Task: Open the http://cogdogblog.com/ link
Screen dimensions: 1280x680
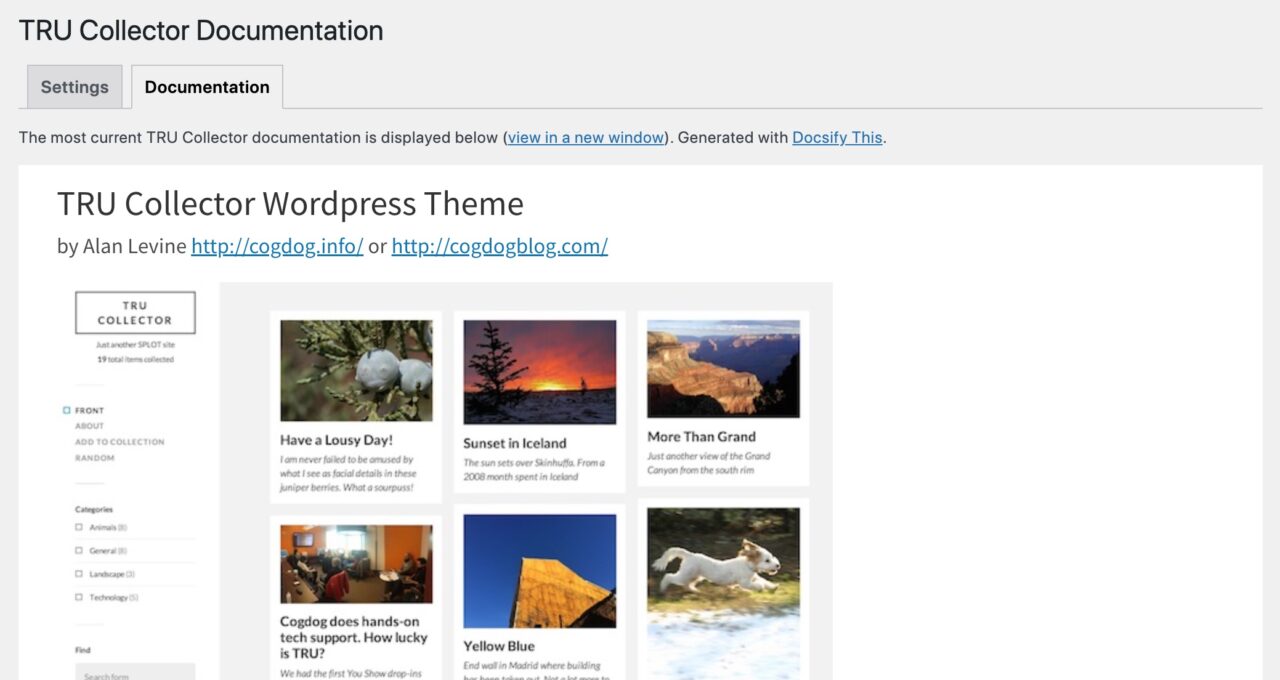Action: pos(499,246)
